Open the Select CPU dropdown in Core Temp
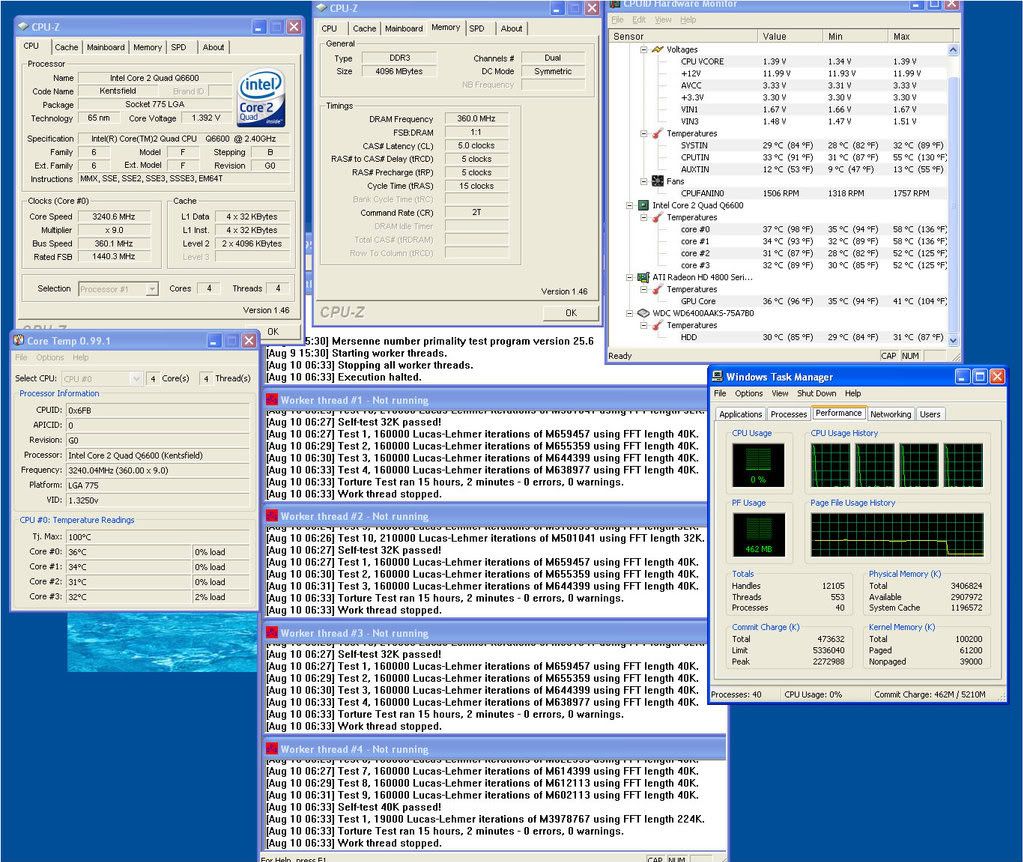 point(136,378)
